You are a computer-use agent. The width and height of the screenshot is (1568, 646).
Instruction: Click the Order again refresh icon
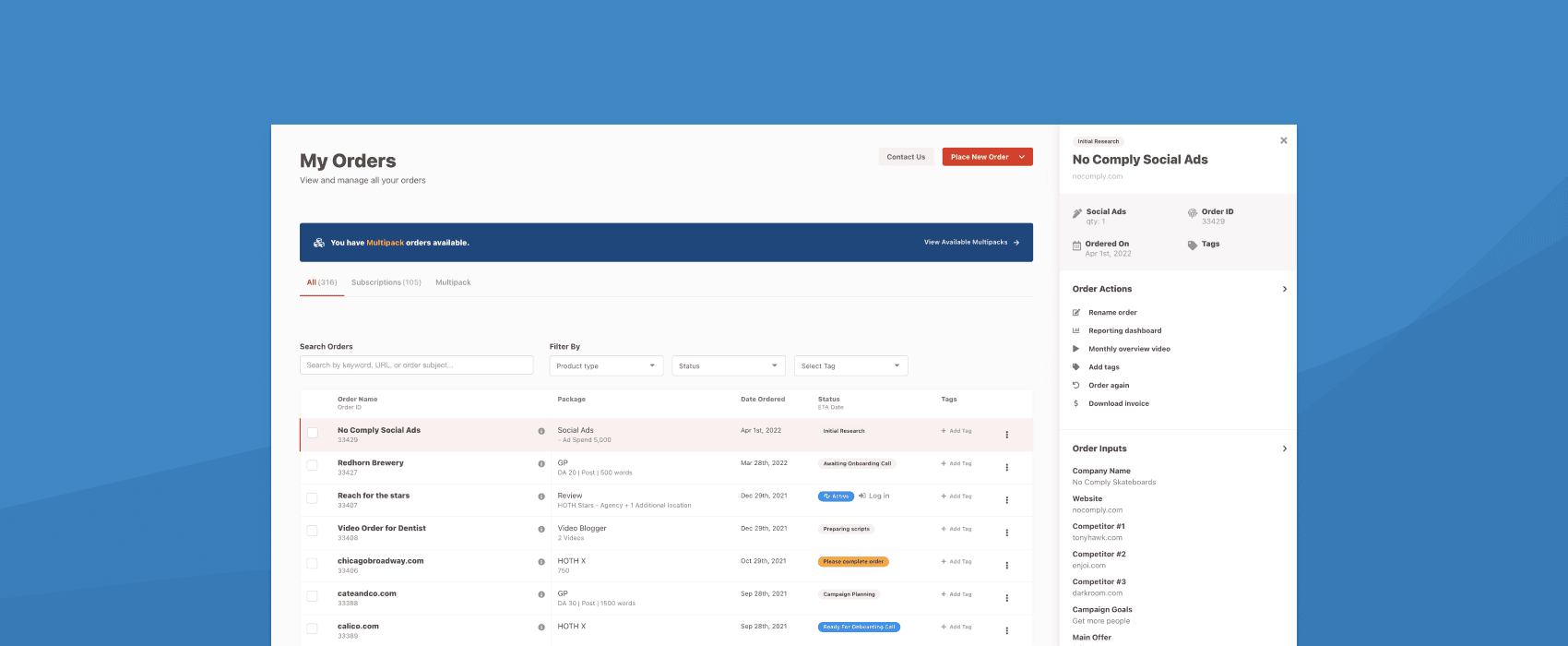1075,385
